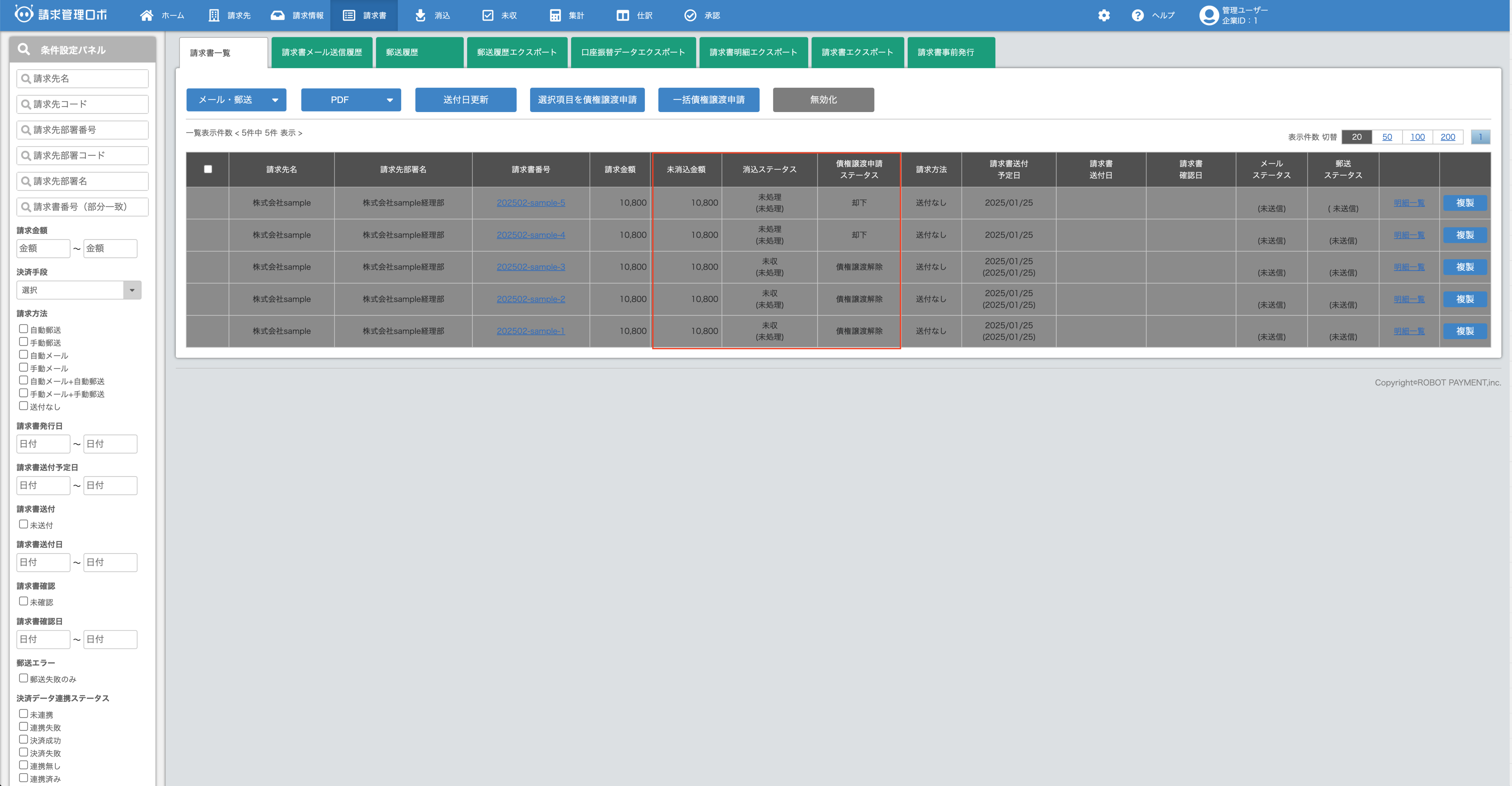Click the 無効化 button
The height and width of the screenshot is (786, 1512).
click(x=823, y=100)
